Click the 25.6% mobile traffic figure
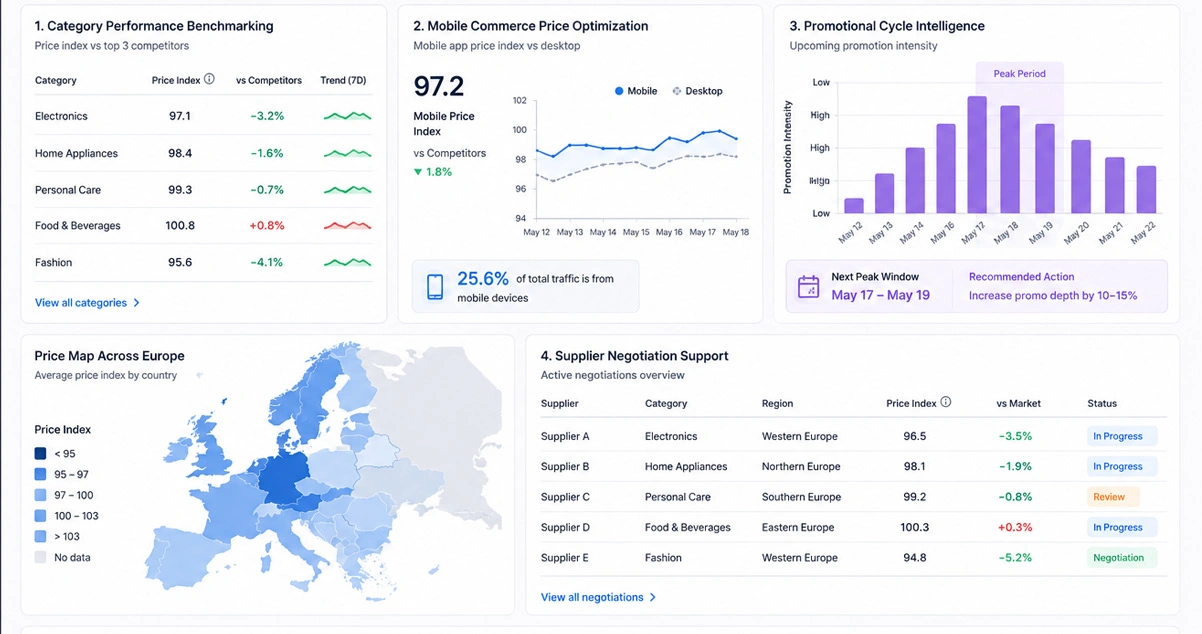 coord(483,279)
